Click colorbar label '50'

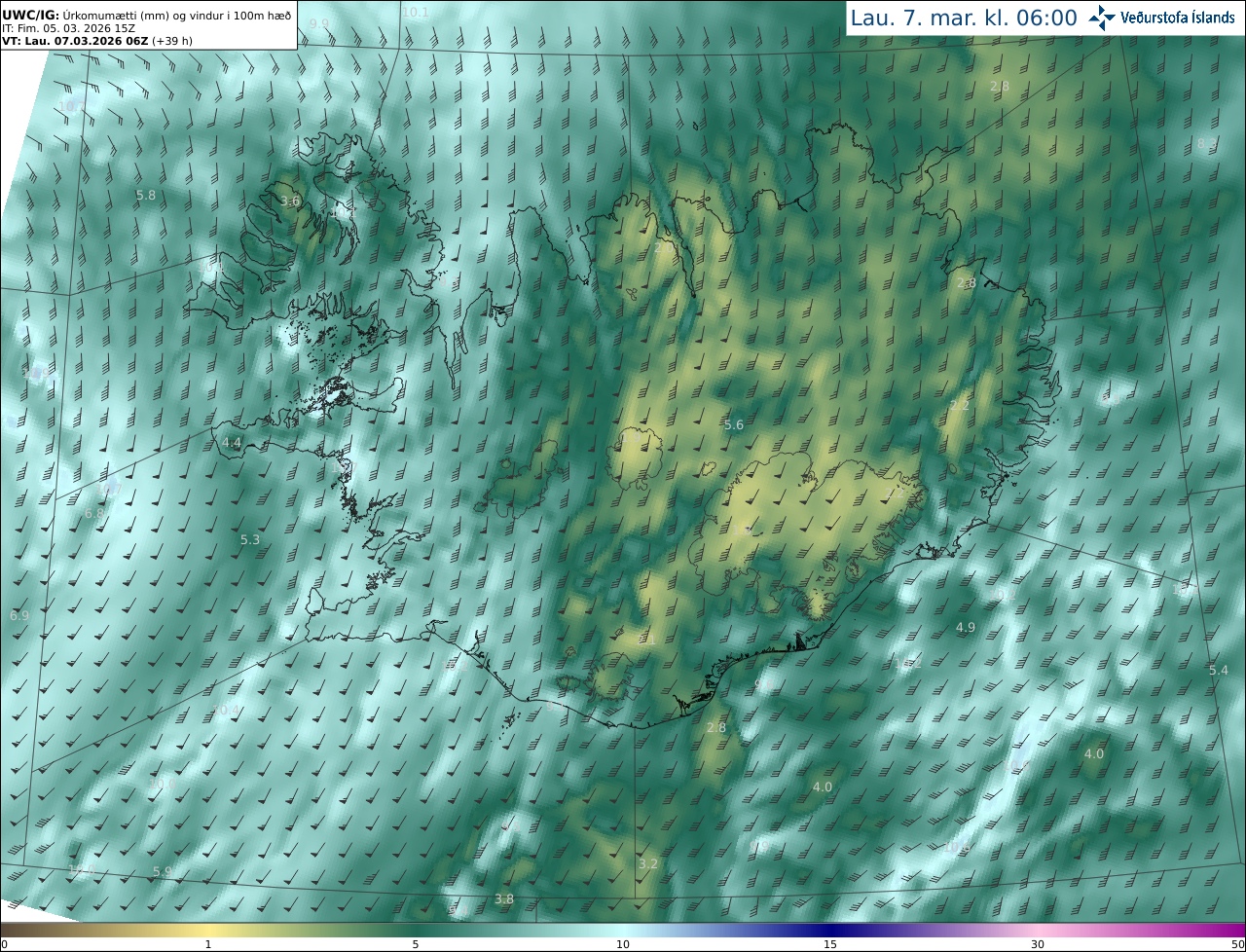1238,944
